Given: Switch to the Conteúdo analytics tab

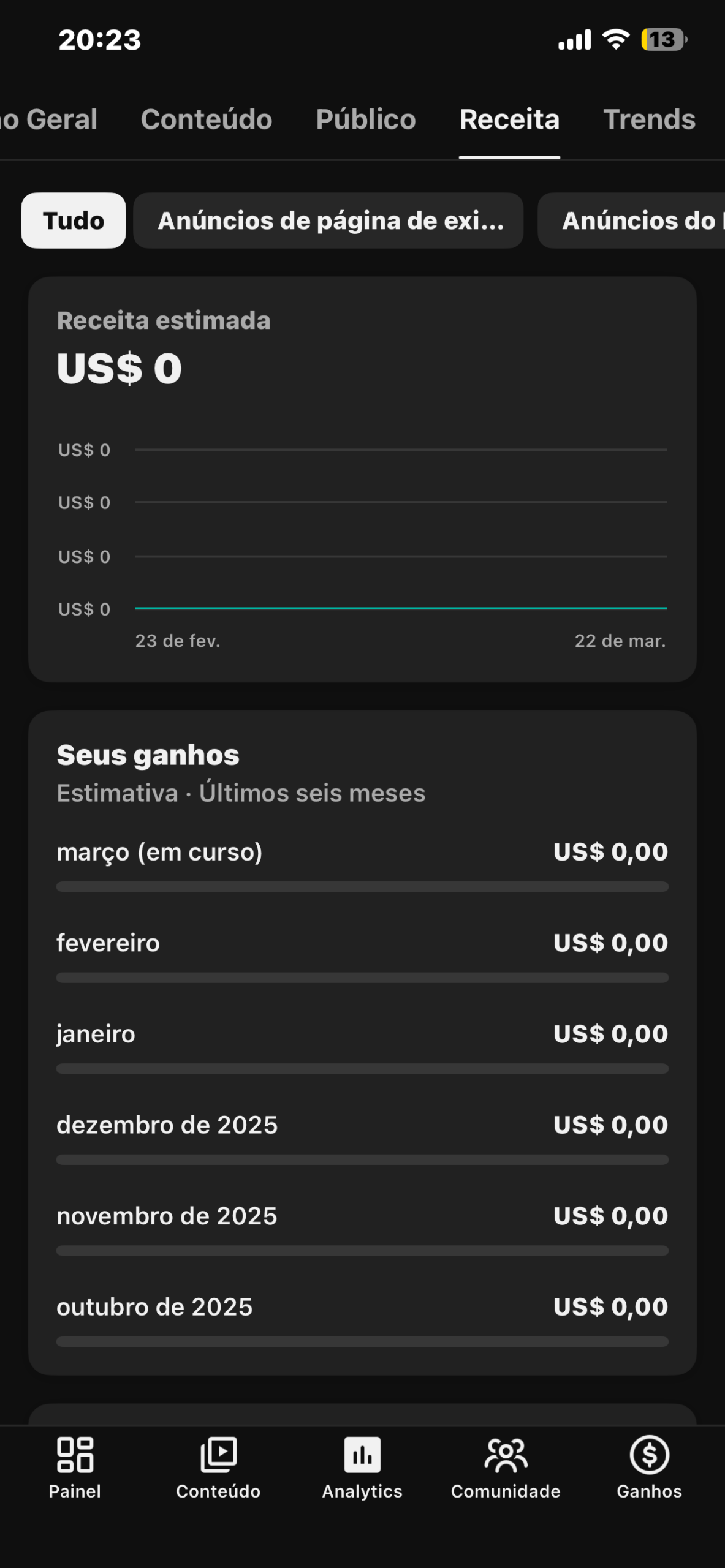Looking at the screenshot, I should pos(207,119).
